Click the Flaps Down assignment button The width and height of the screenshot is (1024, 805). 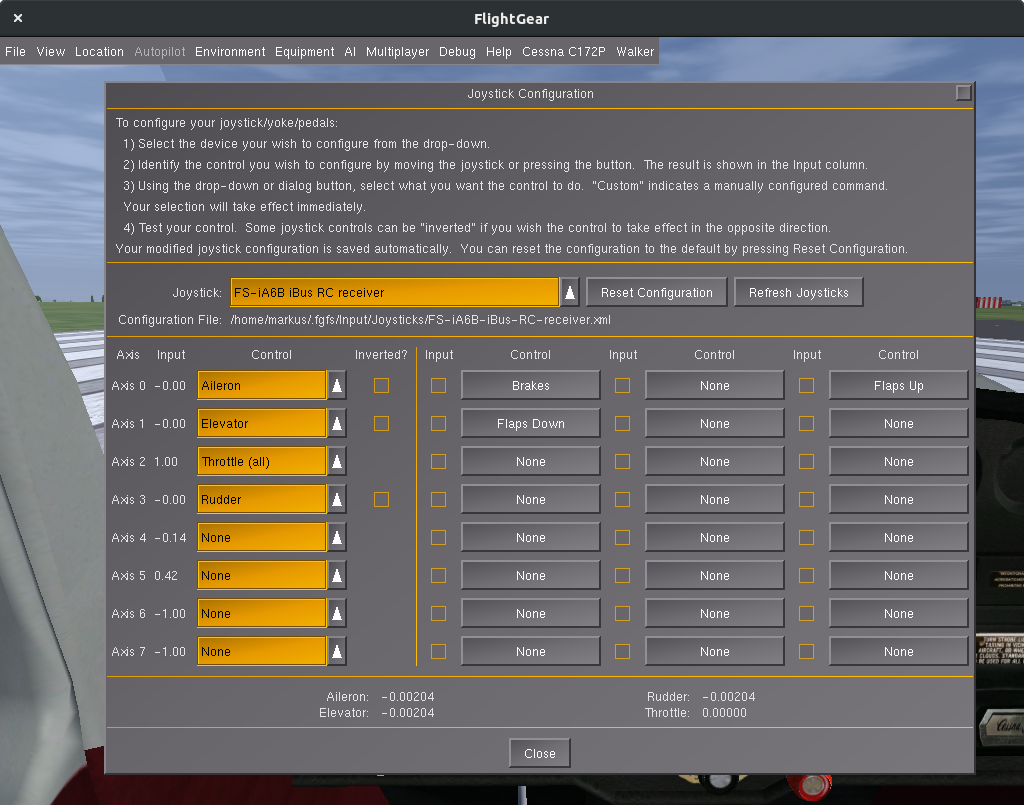point(530,423)
